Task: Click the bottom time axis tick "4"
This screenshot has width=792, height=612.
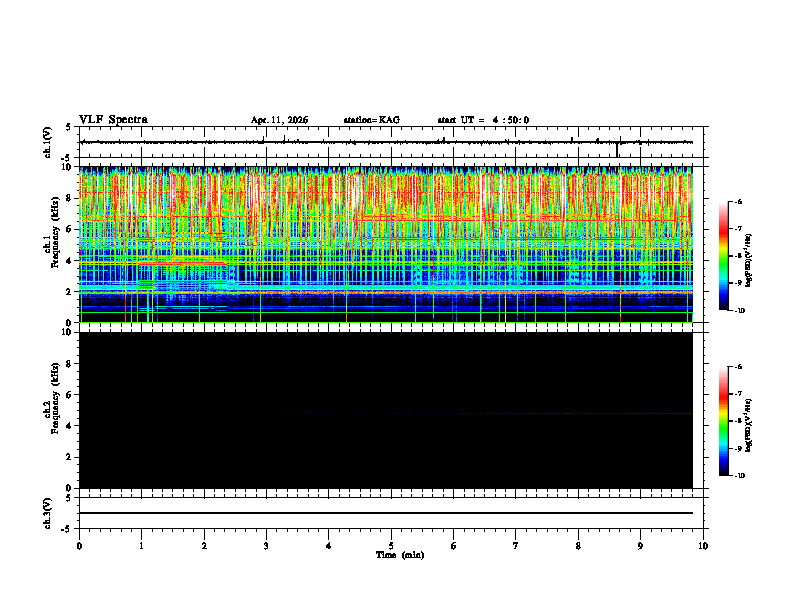Action: coord(329,546)
